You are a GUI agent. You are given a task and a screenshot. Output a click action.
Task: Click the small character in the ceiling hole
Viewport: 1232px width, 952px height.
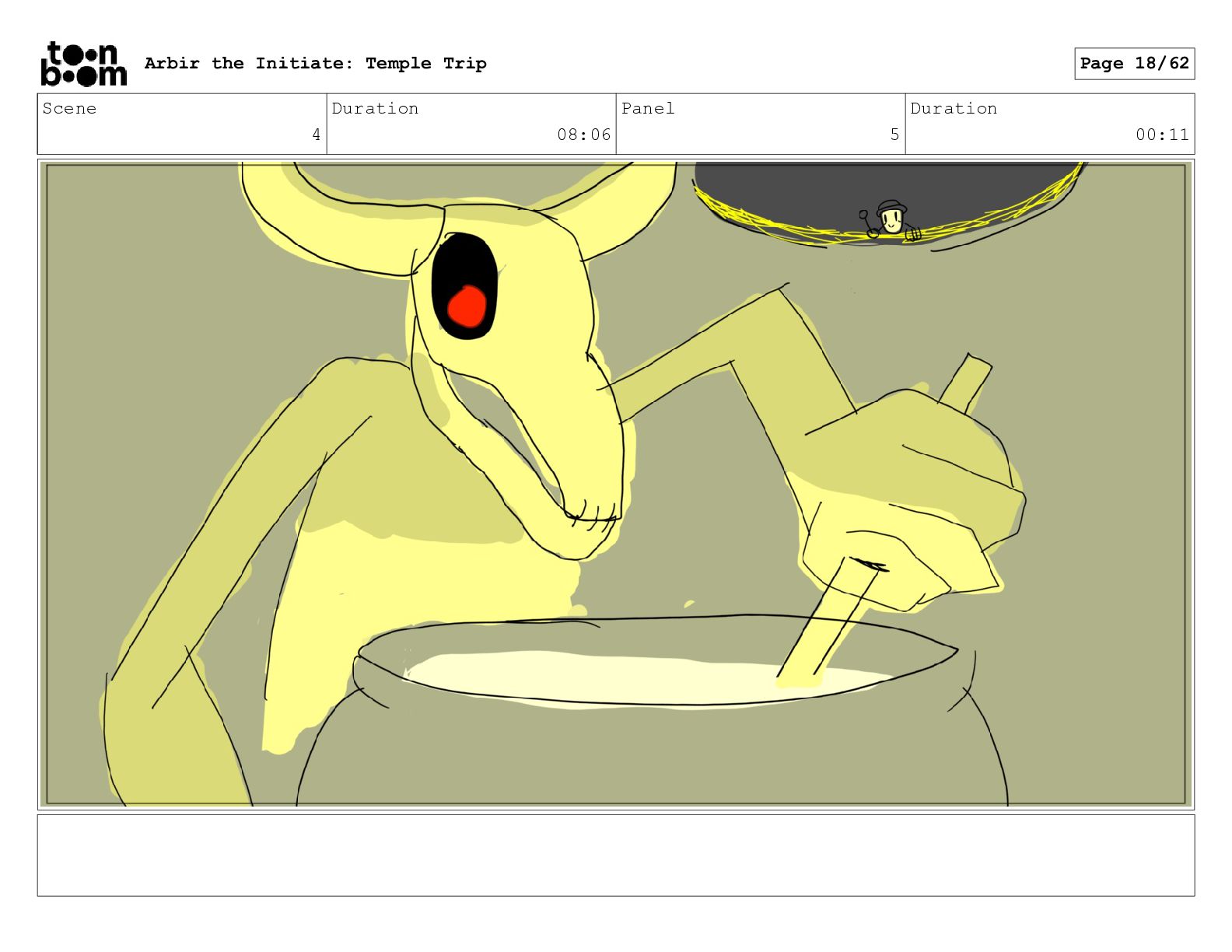tap(891, 220)
